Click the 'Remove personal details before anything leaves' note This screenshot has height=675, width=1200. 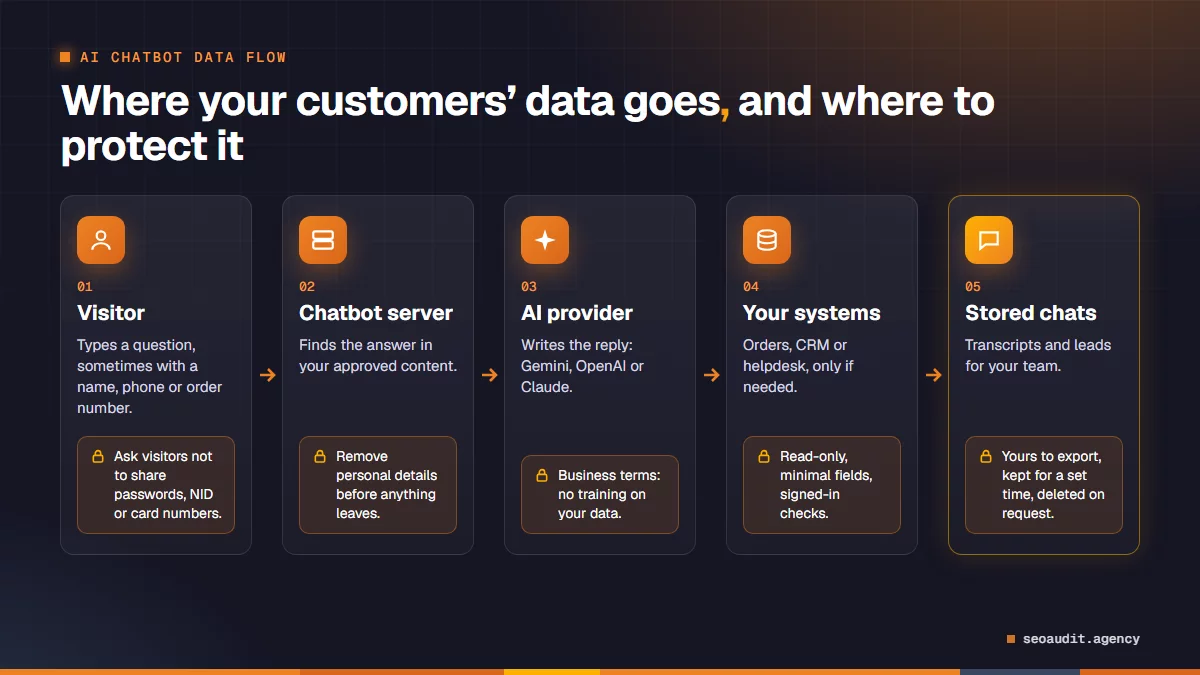[x=378, y=485]
